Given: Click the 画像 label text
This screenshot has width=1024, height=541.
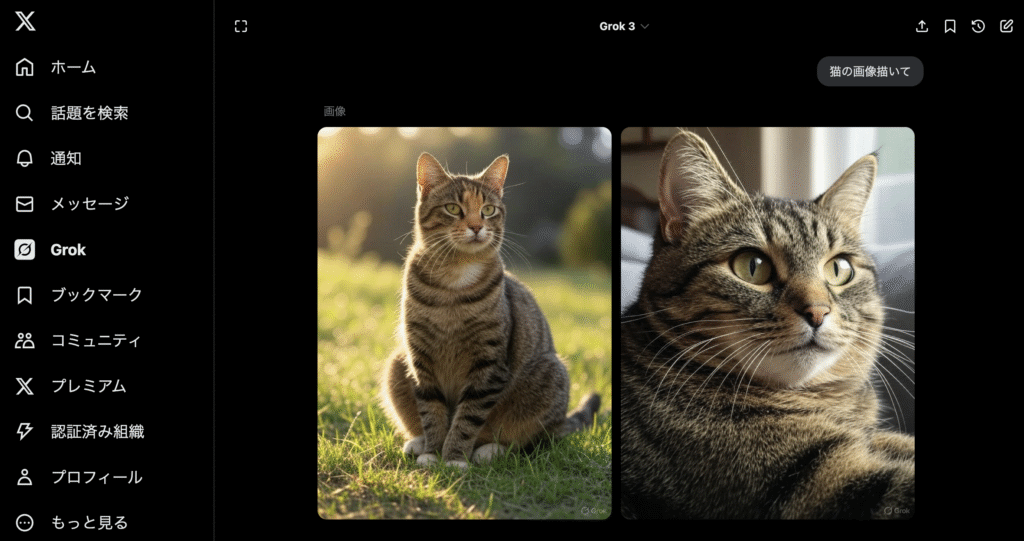Looking at the screenshot, I should pyautogui.click(x=334, y=111).
